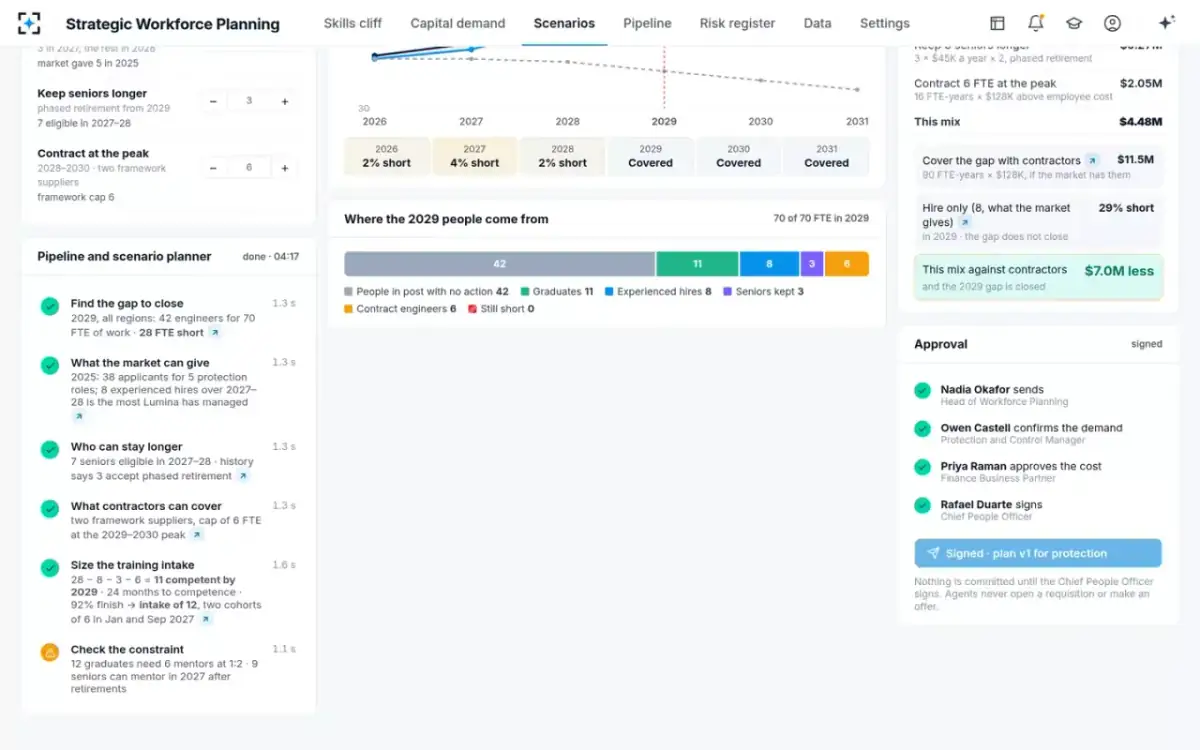Click 'Signed · plan v1 for protection' button

1038,553
